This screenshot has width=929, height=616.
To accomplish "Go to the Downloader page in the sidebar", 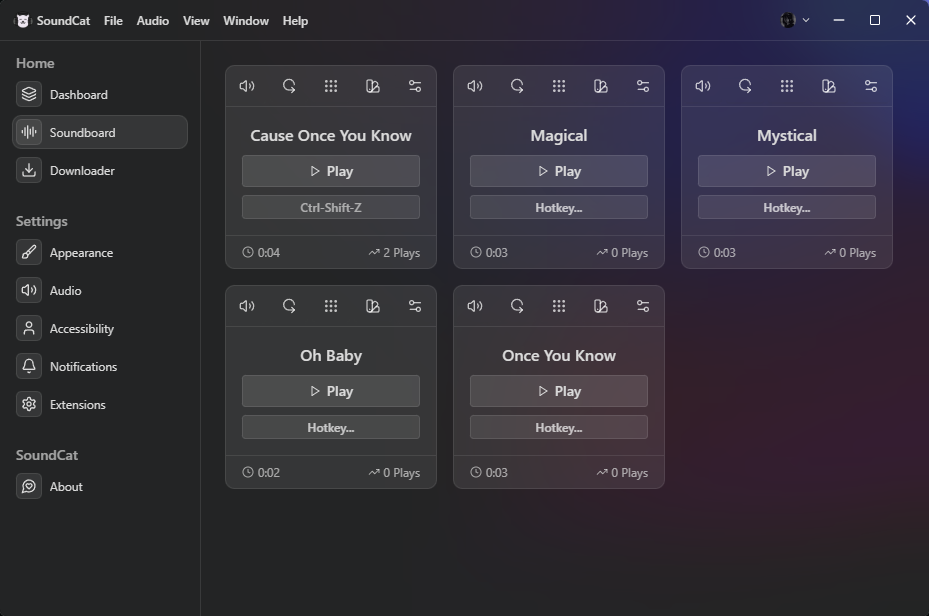I will 82,171.
